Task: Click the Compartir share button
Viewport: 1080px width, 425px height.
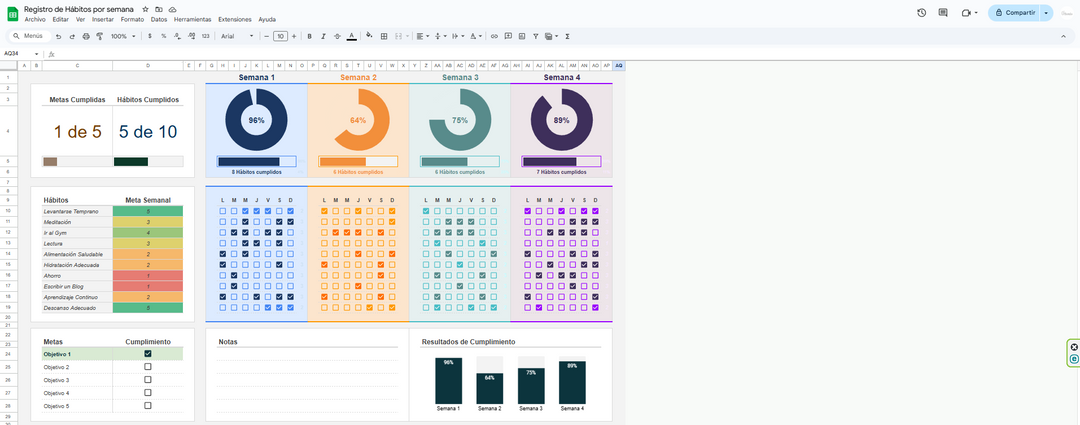Action: tap(1015, 13)
